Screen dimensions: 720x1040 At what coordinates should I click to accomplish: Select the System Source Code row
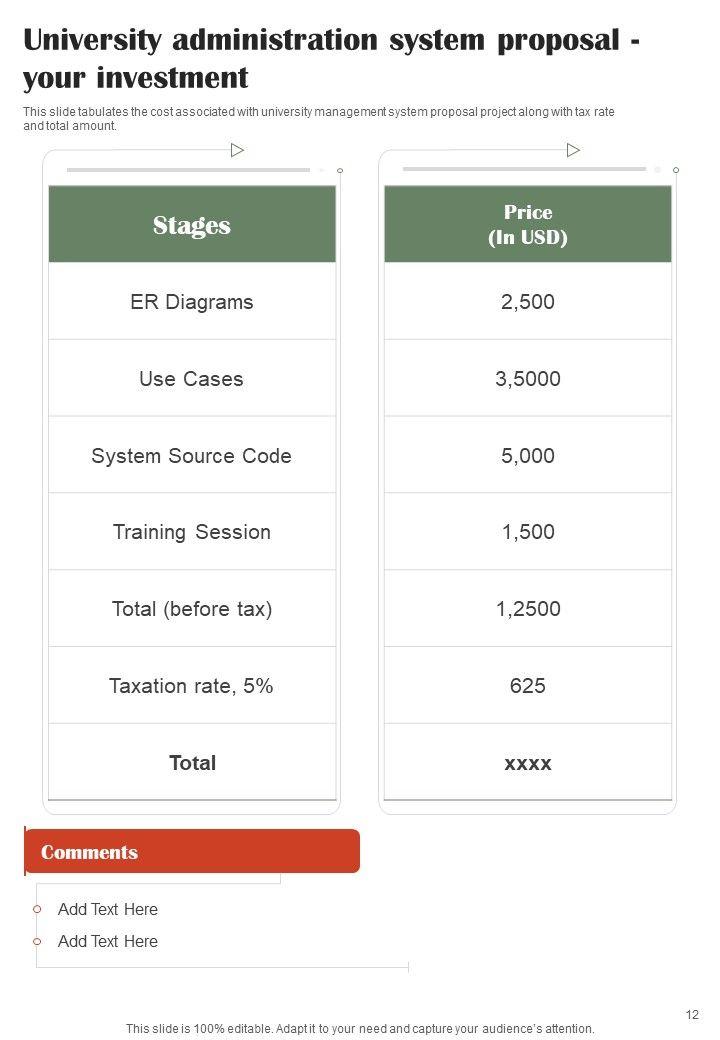pos(192,456)
